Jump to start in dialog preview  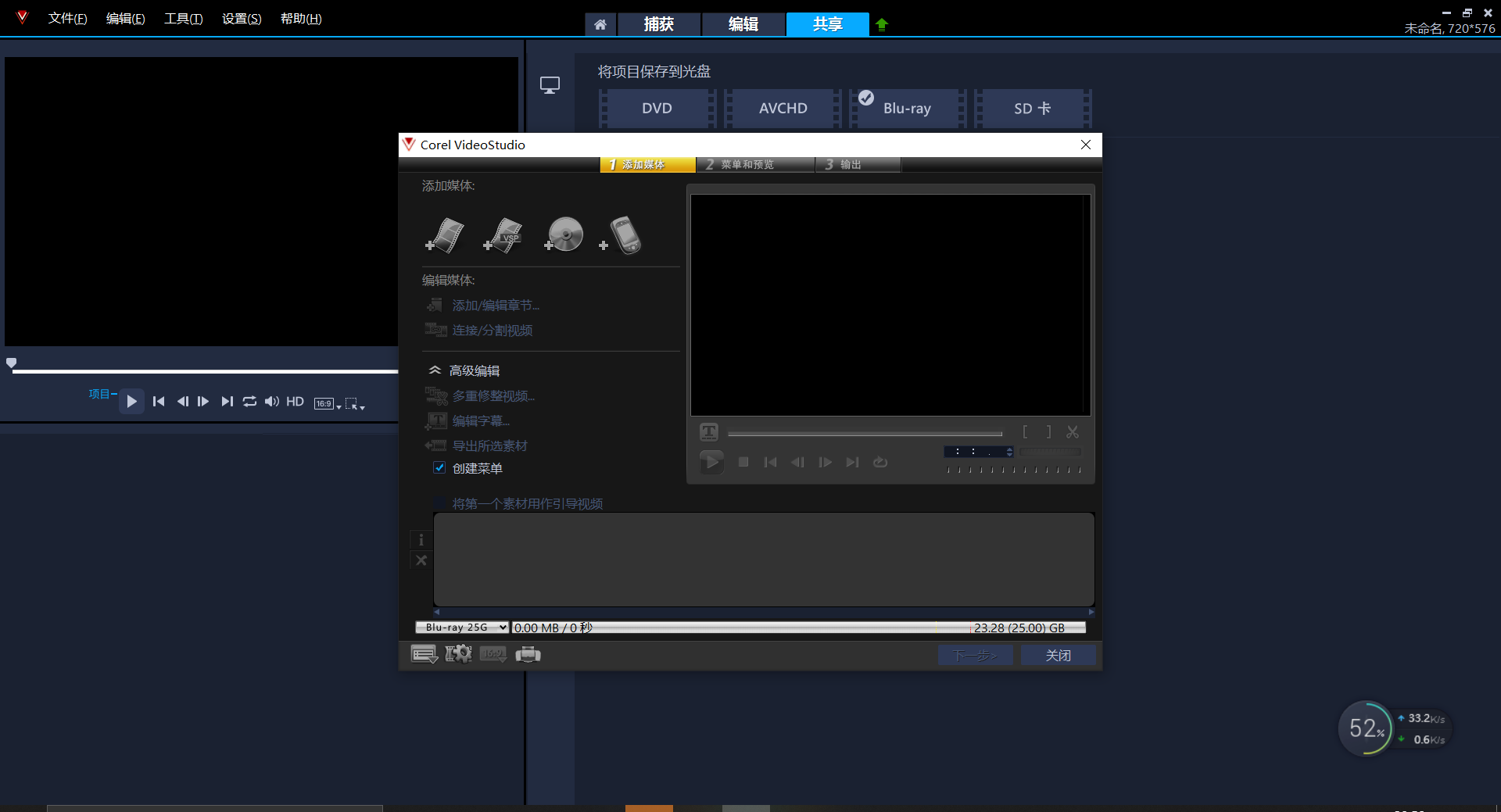tap(770, 462)
